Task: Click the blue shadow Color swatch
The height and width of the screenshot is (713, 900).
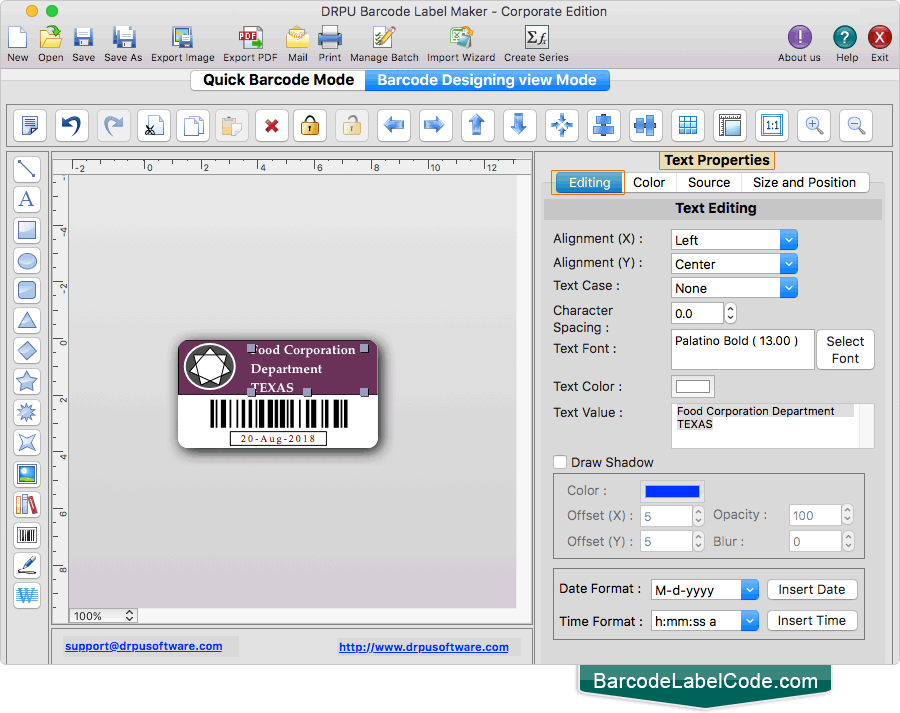Action: 672,491
